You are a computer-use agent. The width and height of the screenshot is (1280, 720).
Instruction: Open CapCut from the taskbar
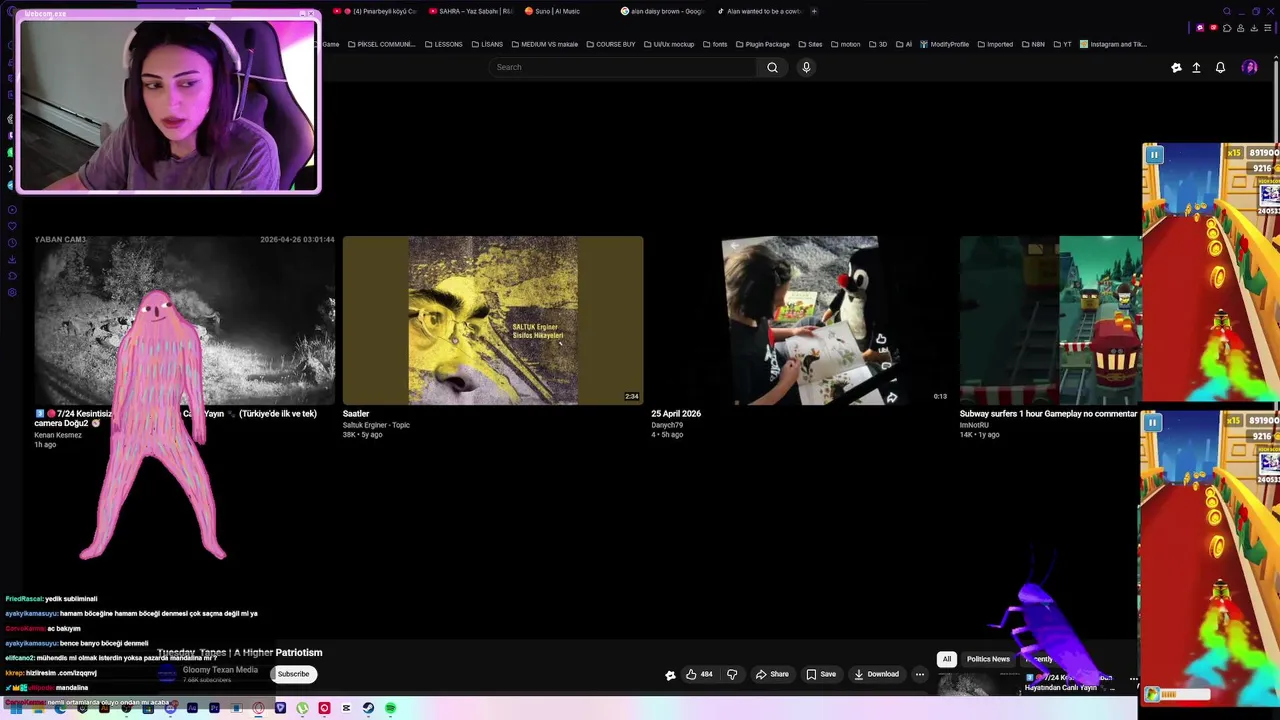346,708
